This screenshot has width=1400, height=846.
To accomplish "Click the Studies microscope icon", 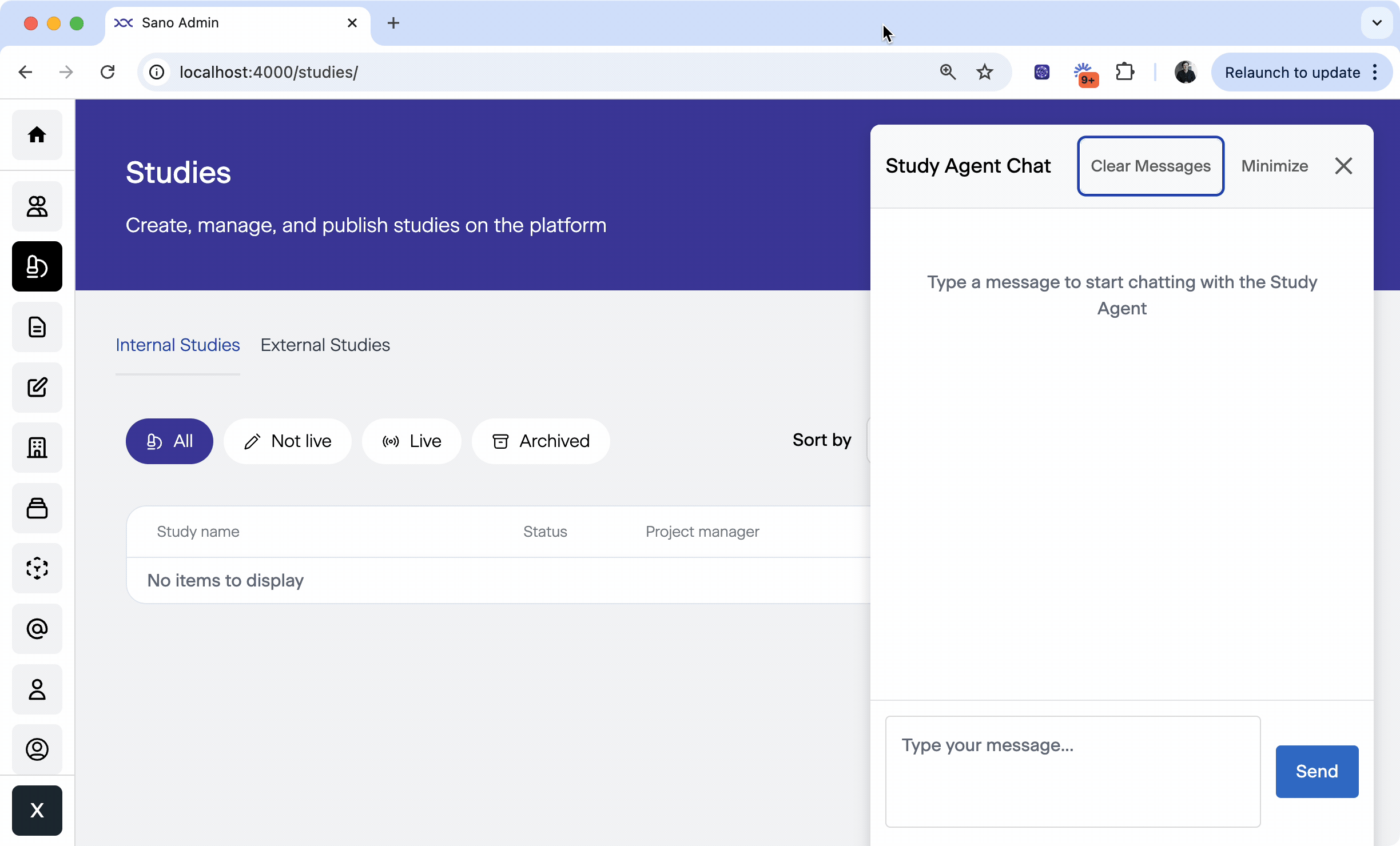I will [37, 266].
